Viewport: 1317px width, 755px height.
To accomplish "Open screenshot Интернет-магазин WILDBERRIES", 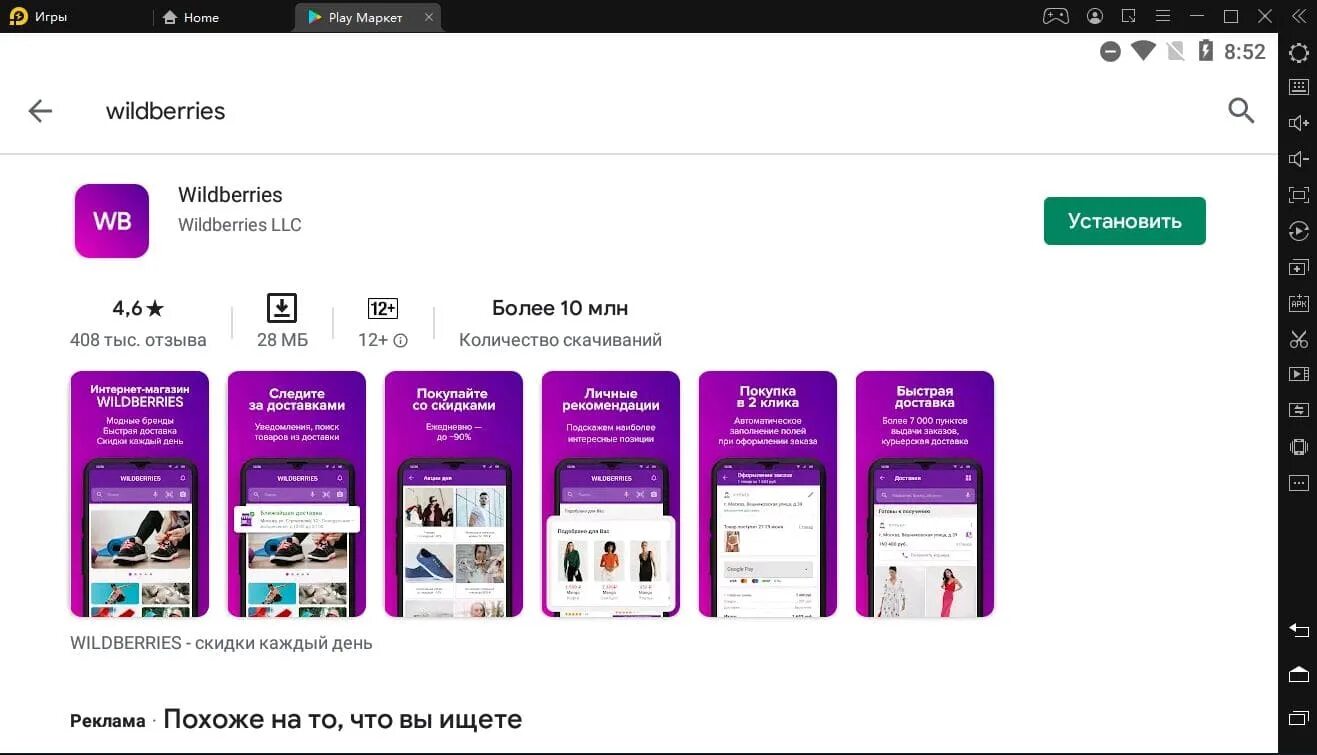I will pos(139,494).
